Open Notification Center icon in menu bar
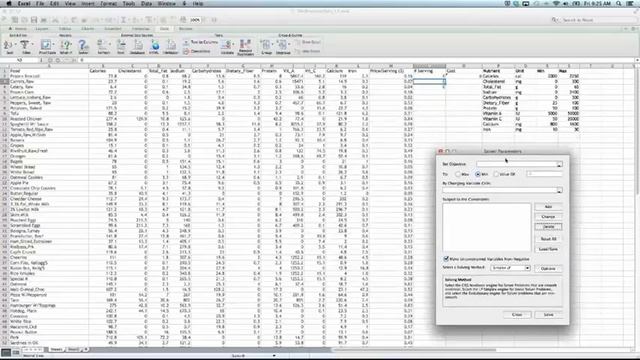This screenshot has height=360, width=640. click(x=631, y=3)
